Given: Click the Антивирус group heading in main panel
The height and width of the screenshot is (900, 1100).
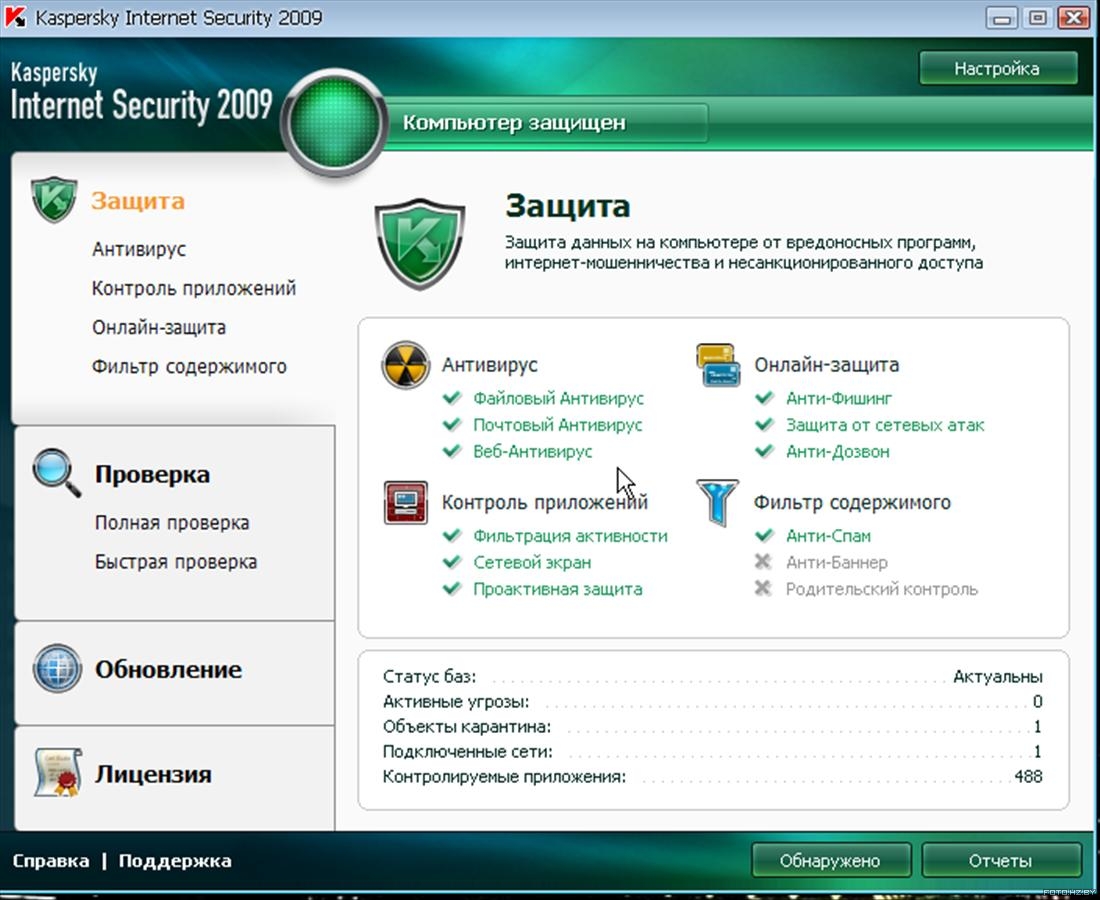Looking at the screenshot, I should coord(490,365).
